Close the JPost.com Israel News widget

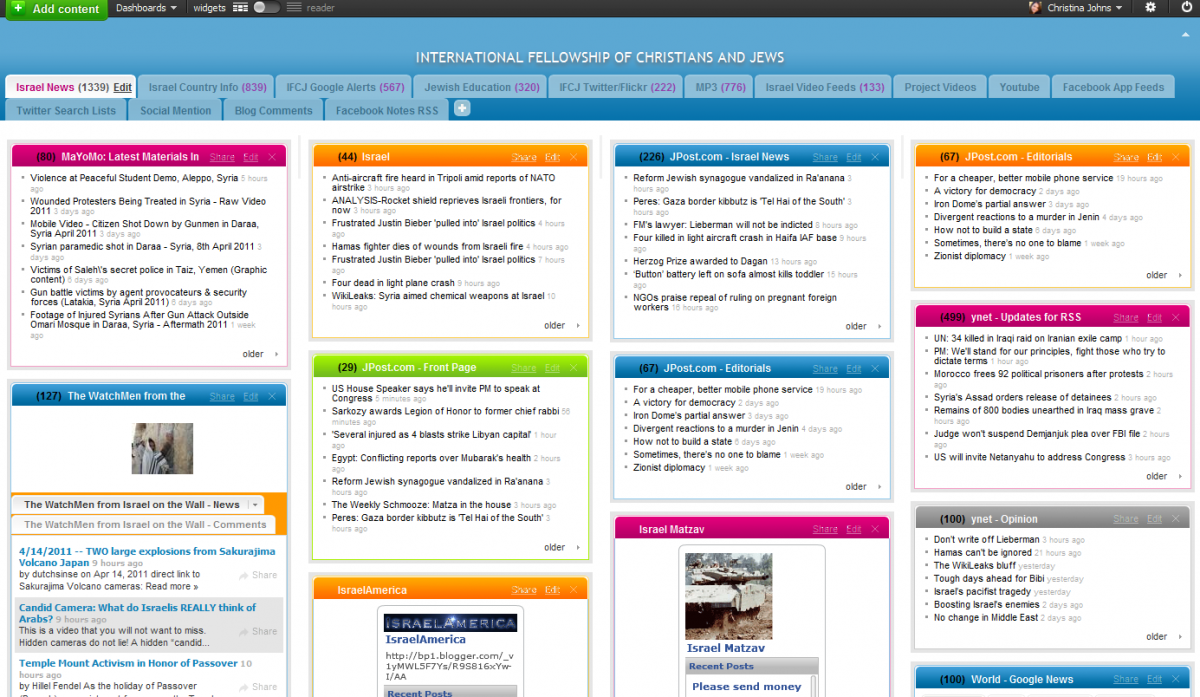[875, 157]
